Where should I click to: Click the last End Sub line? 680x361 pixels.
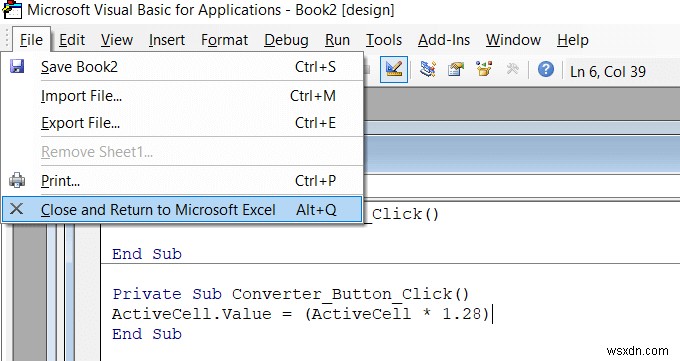click(147, 334)
